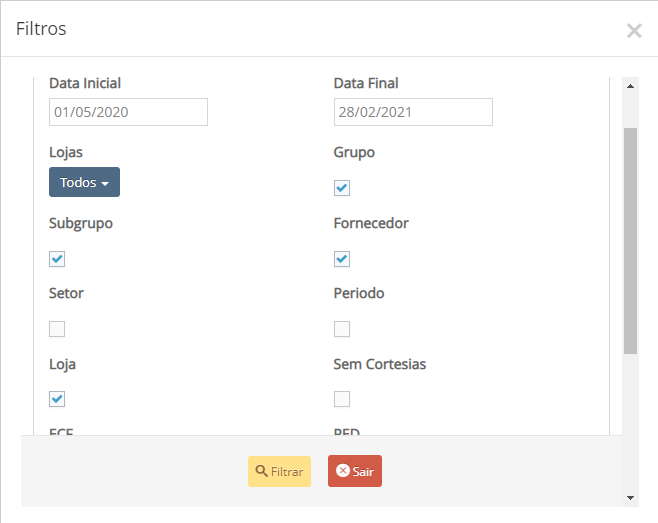Close the Filtros dialog with X

click(x=634, y=31)
